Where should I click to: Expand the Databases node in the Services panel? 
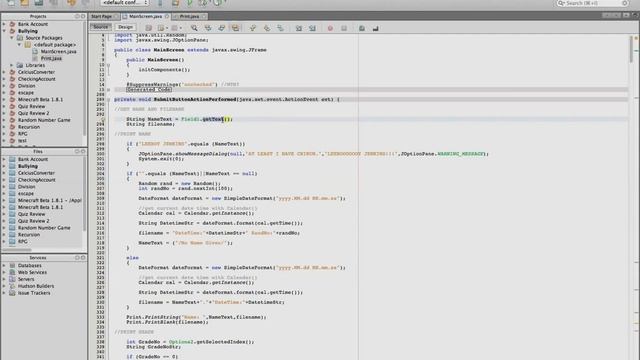4,265
